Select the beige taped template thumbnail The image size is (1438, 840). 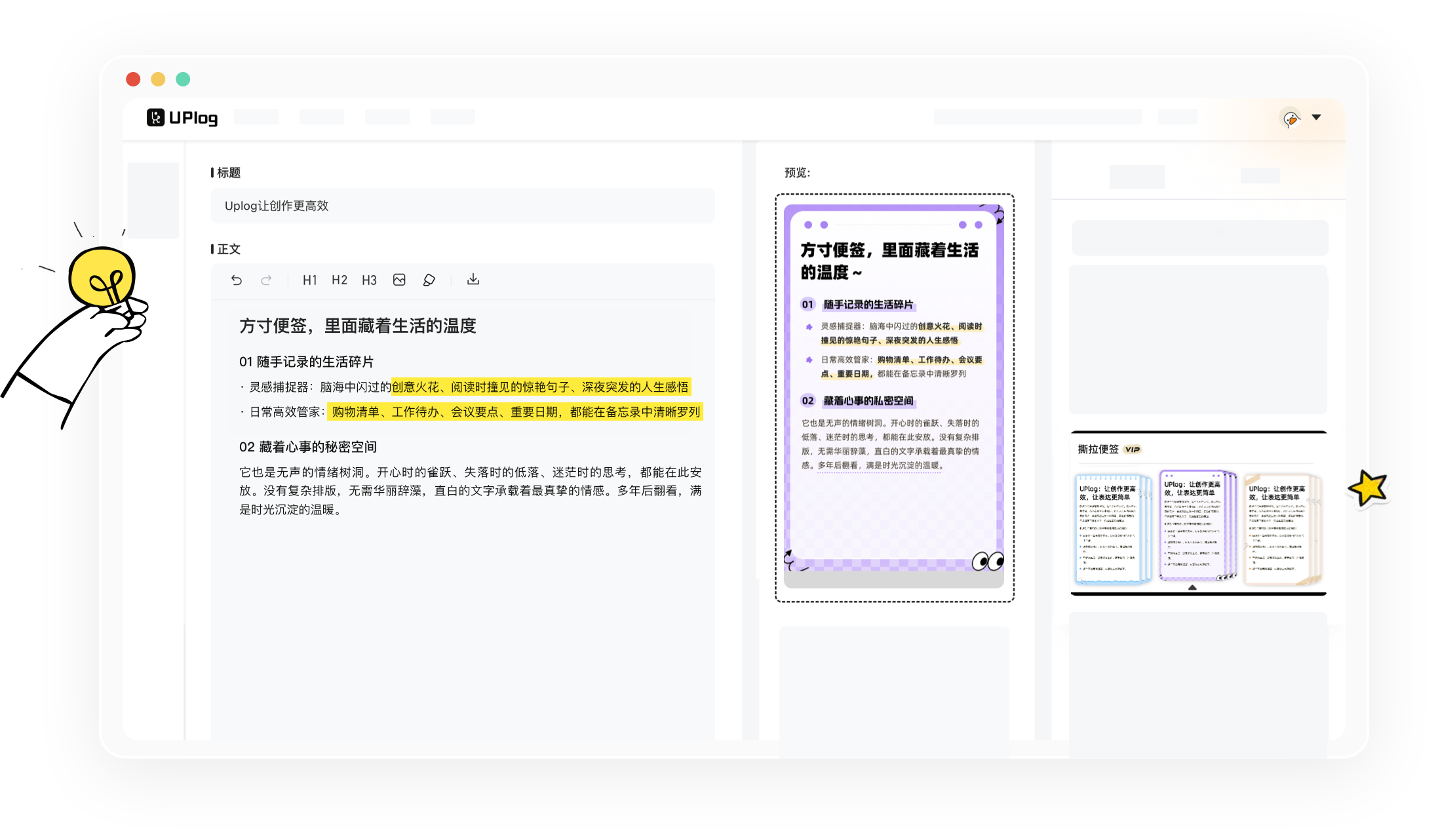[x=1281, y=529]
